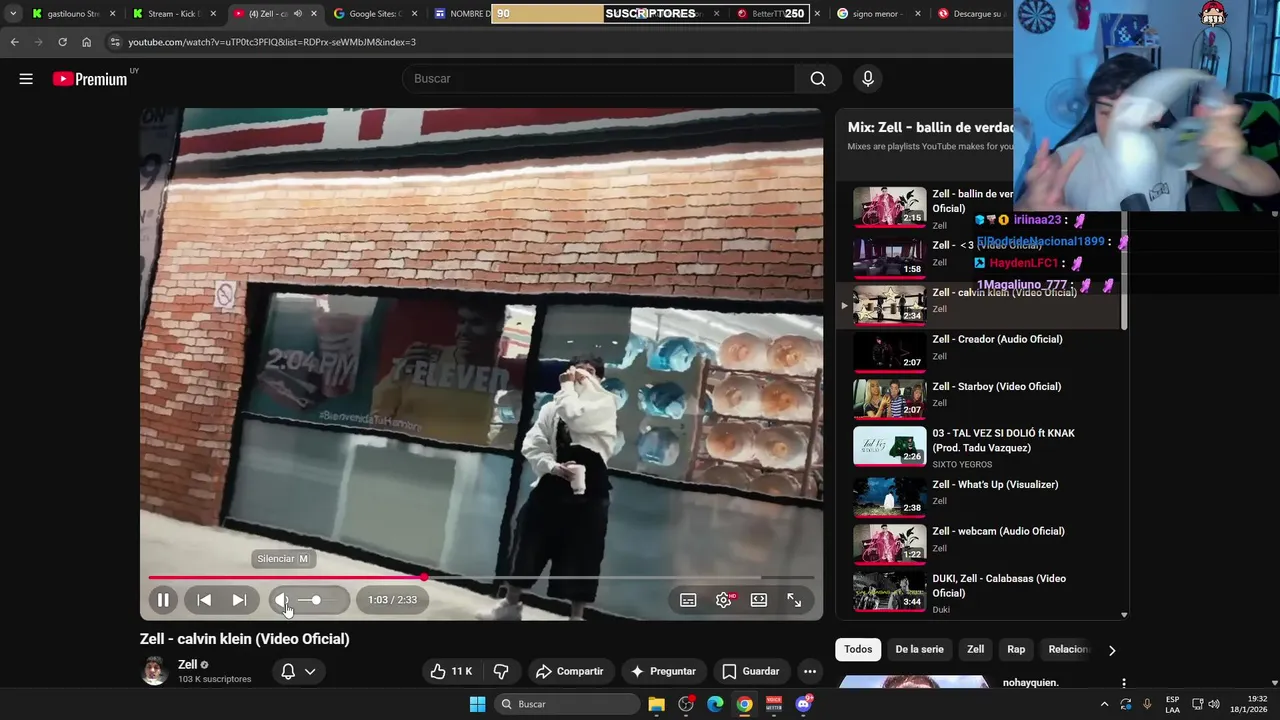Open the YouTube hamburger guide menu
The width and height of the screenshot is (1280, 720).
click(26, 79)
